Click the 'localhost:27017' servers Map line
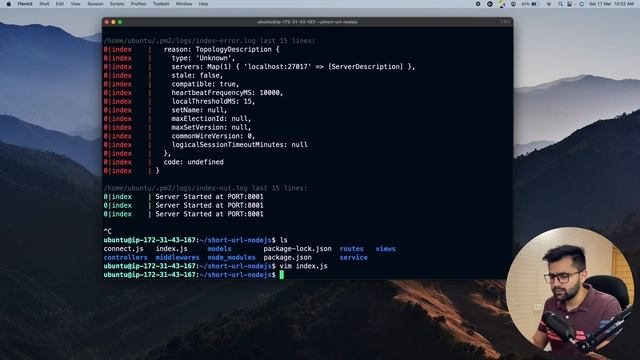Image resolution: width=640 pixels, height=360 pixels. click(293, 67)
